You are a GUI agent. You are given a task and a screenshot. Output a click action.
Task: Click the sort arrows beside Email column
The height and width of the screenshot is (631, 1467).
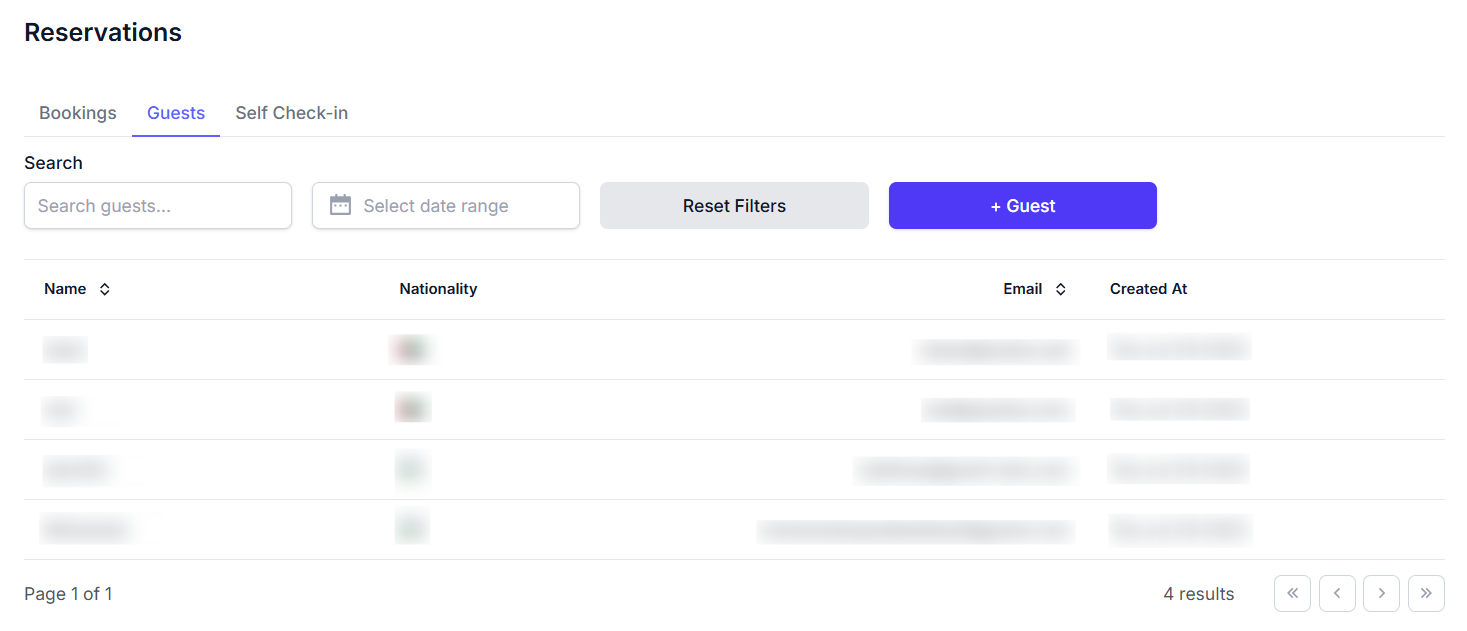1060,289
